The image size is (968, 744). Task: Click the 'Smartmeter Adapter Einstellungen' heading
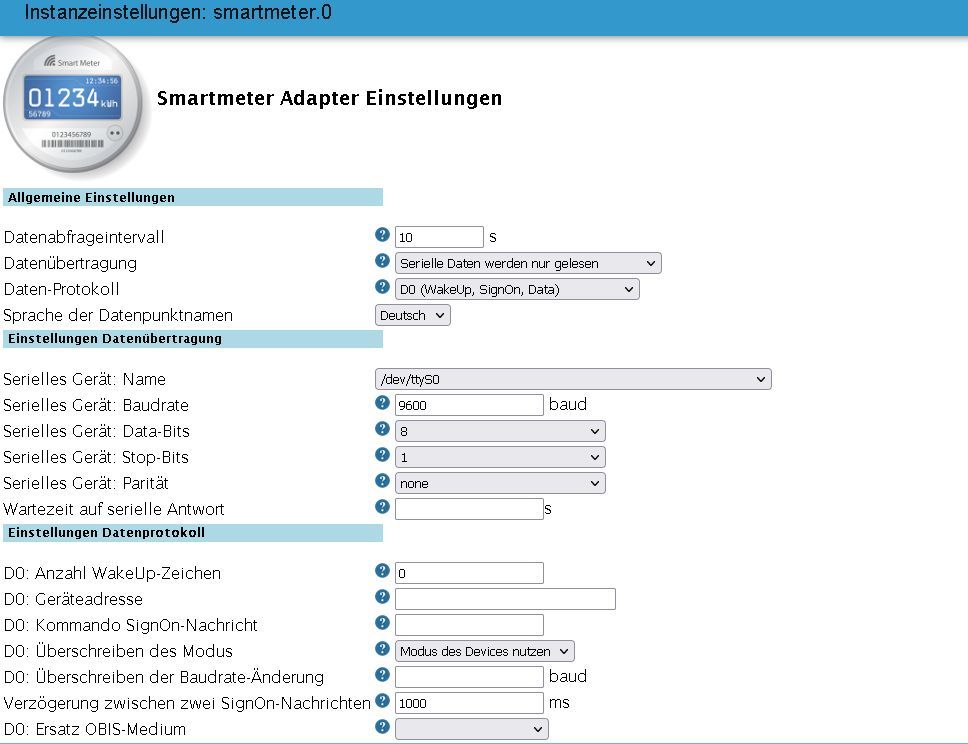(x=329, y=98)
